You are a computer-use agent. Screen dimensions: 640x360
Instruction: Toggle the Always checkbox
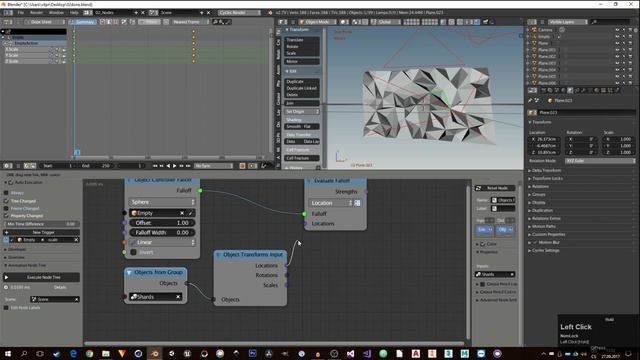tap(6, 193)
